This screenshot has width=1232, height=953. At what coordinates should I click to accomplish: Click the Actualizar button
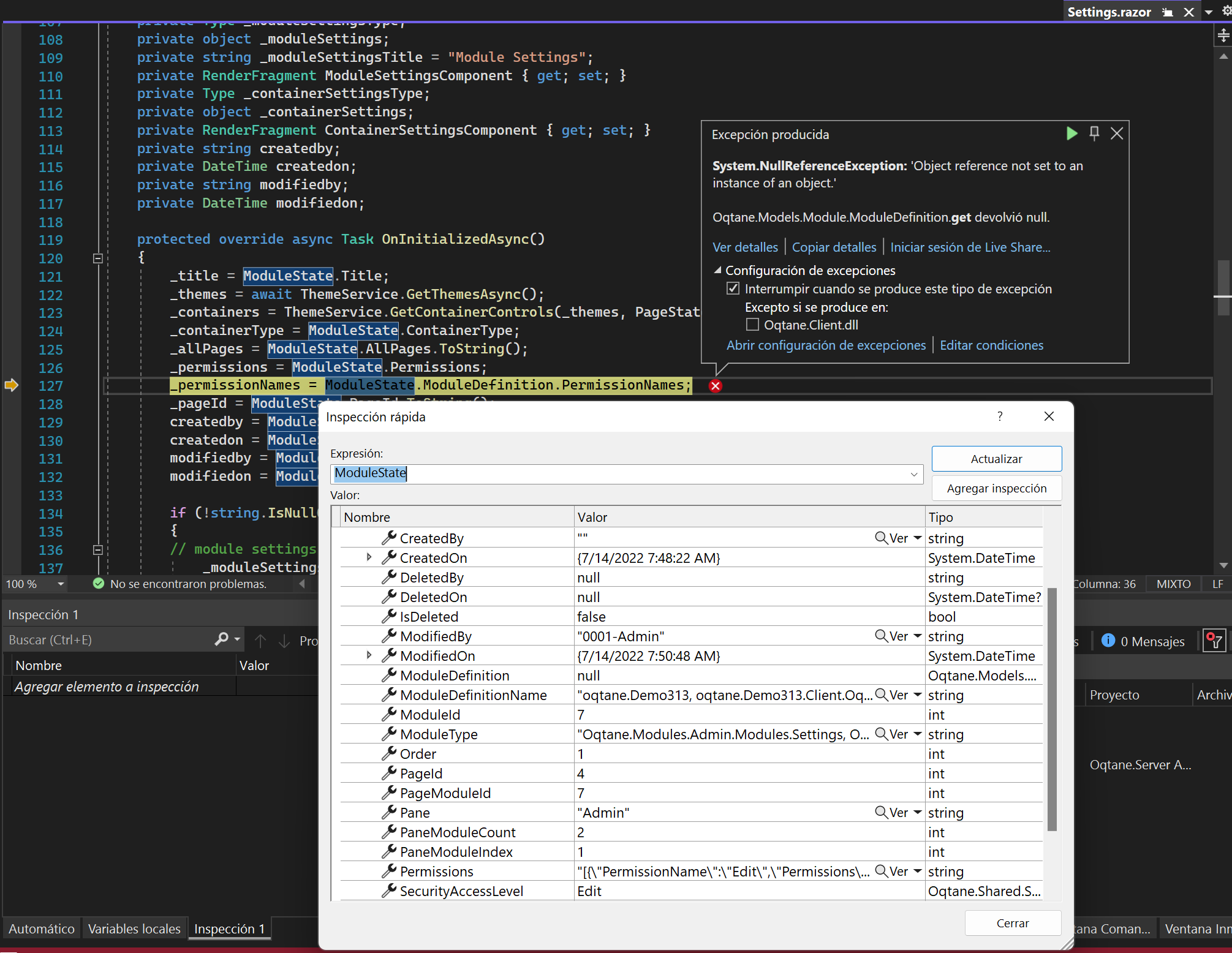(x=996, y=459)
